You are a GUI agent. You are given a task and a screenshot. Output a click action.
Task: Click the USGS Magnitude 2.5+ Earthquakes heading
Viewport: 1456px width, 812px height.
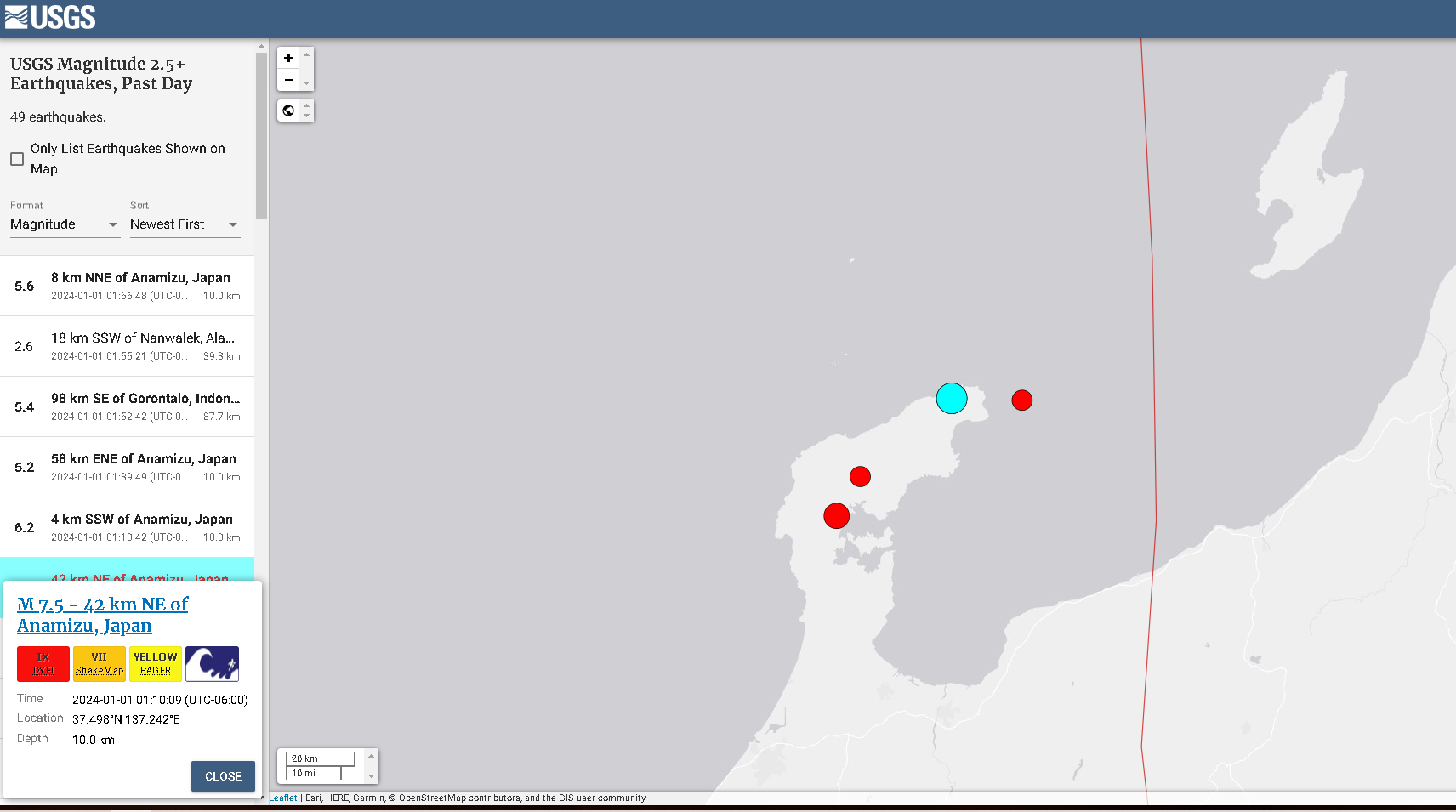[x=101, y=74]
